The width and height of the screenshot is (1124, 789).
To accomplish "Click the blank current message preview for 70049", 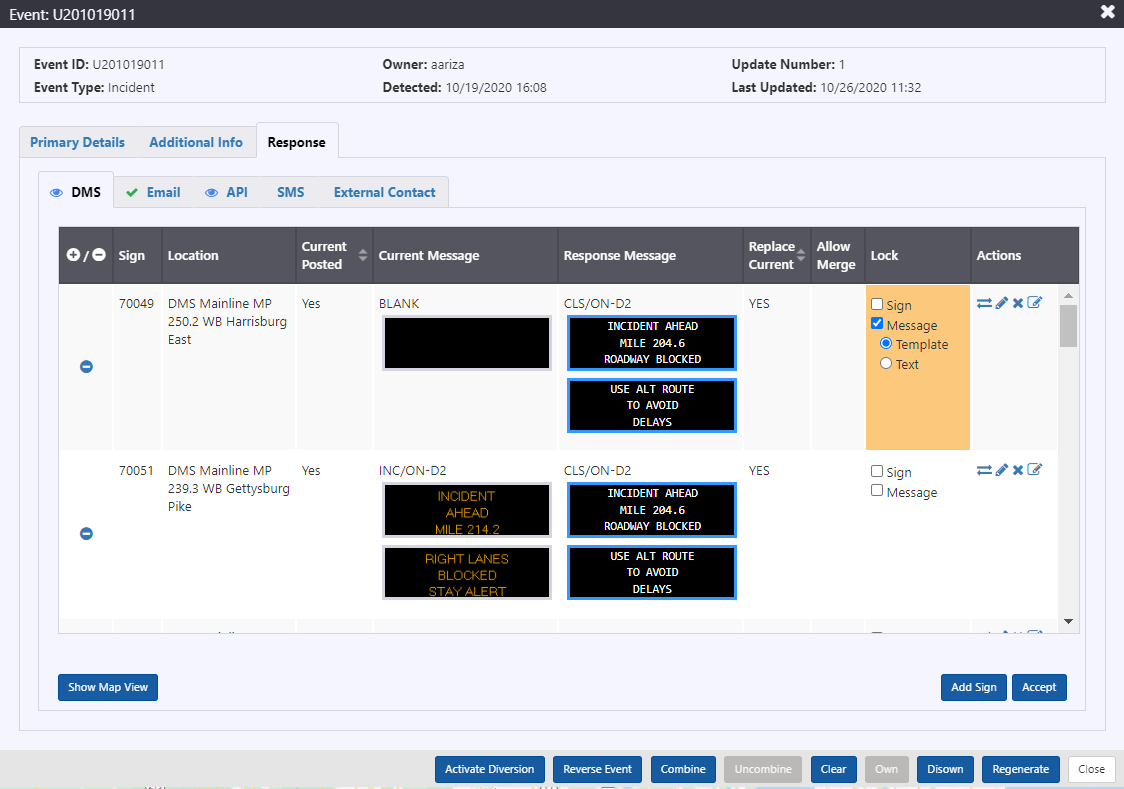I will tap(467, 343).
